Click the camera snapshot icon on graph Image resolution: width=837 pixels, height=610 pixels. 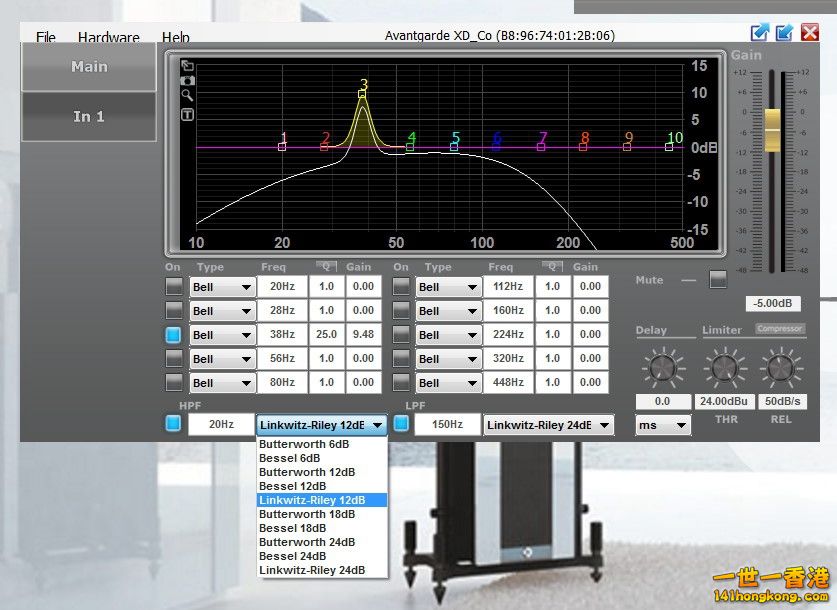point(187,80)
